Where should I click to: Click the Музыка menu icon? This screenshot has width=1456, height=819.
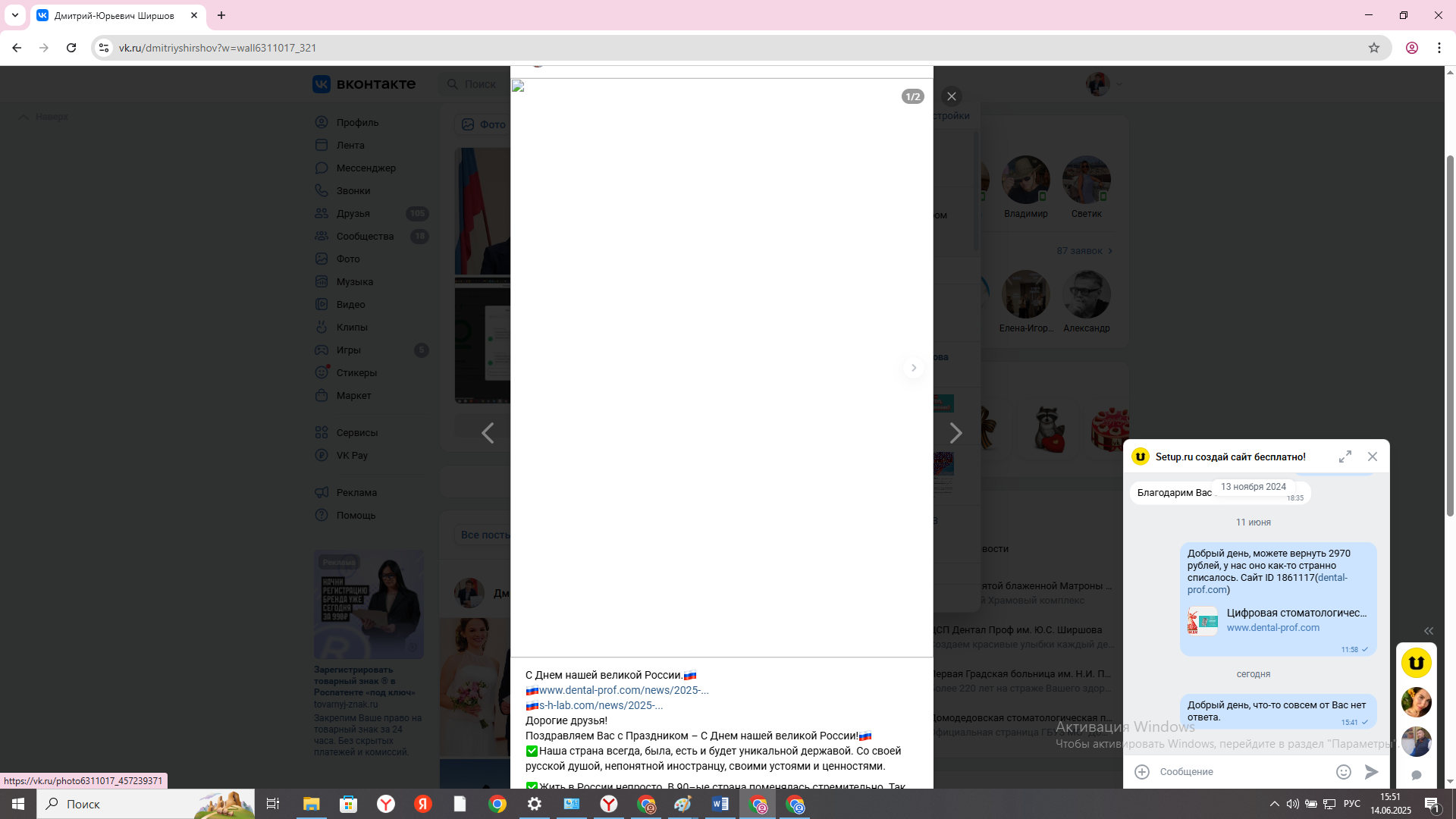pos(322,281)
